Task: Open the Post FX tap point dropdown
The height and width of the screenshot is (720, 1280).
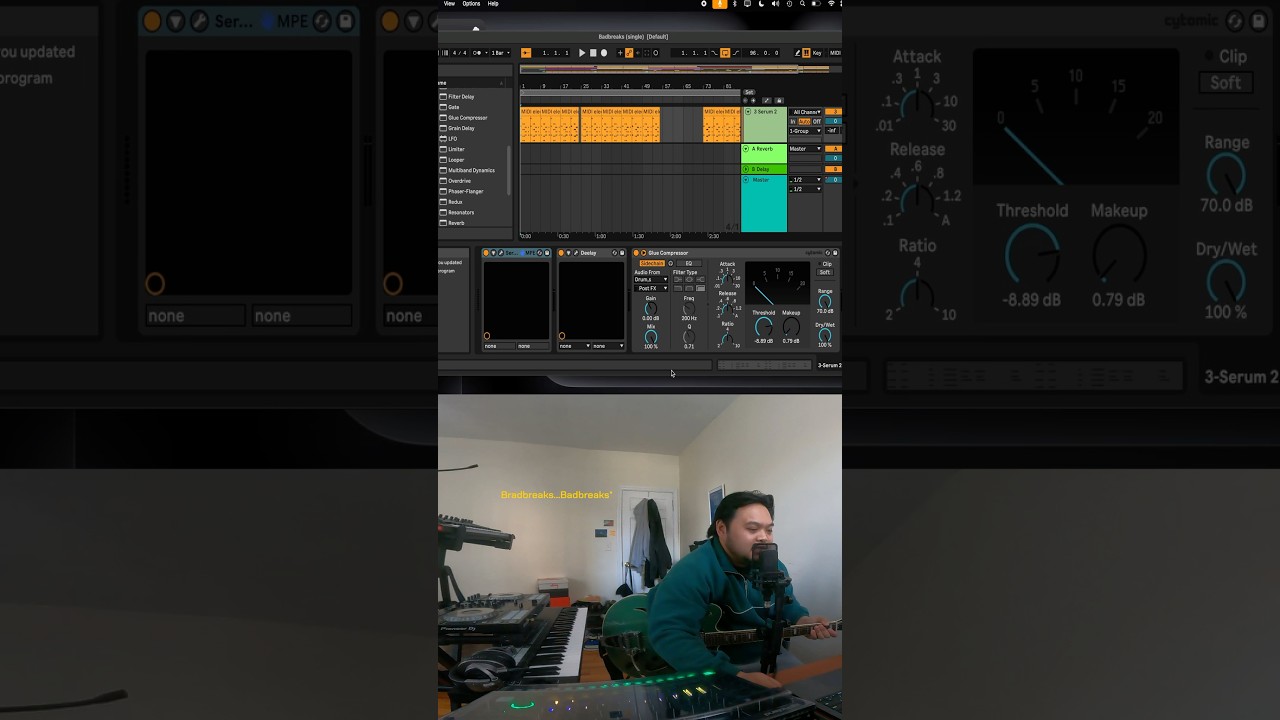Action: 651,288
